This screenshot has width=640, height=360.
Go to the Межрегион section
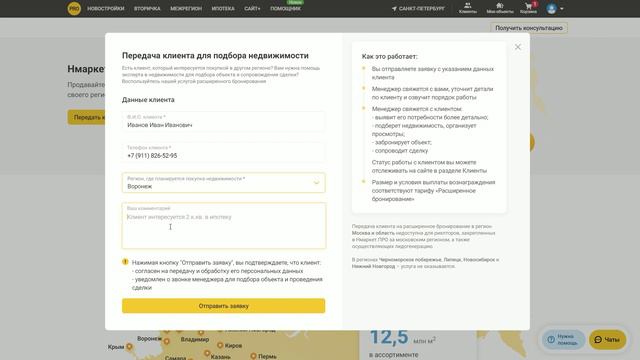pos(186,9)
